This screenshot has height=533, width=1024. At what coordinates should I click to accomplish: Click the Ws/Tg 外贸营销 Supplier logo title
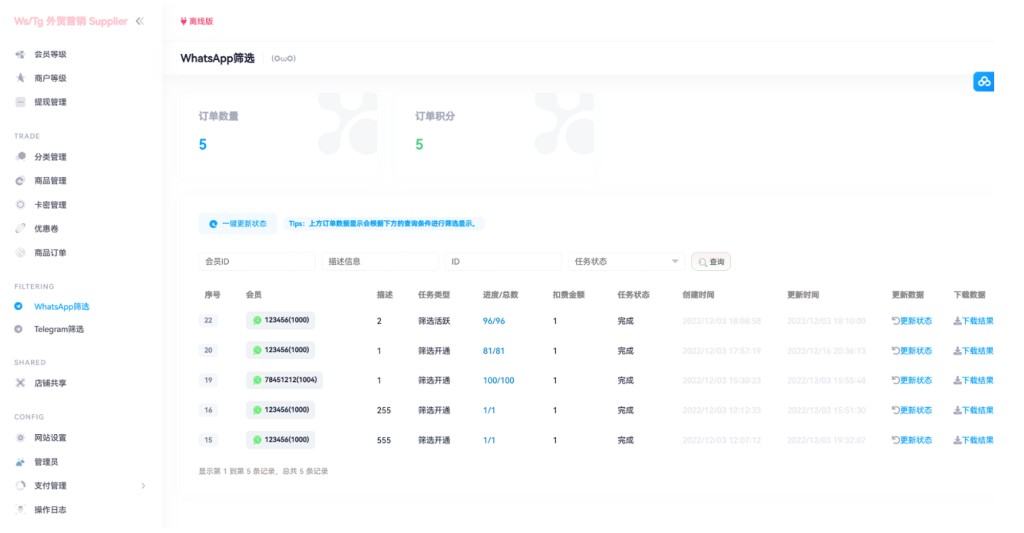tap(71, 21)
